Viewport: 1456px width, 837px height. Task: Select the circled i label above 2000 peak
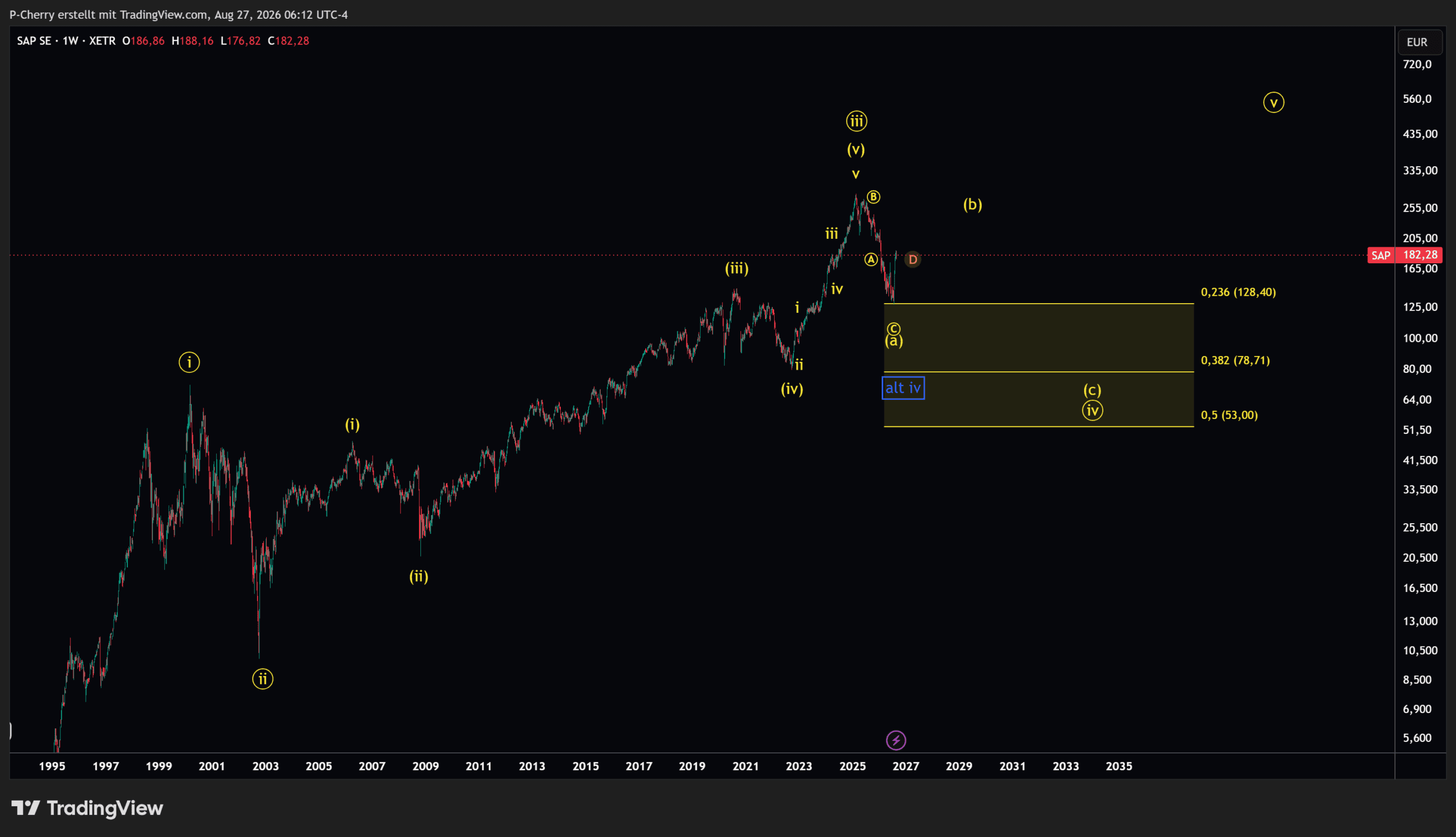click(189, 362)
